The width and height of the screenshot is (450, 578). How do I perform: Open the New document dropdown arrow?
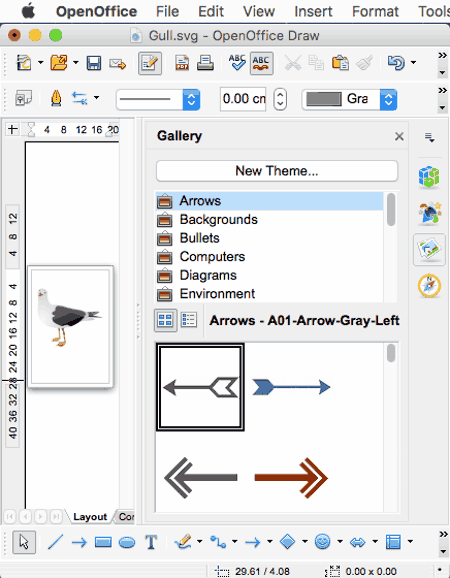pyautogui.click(x=41, y=63)
